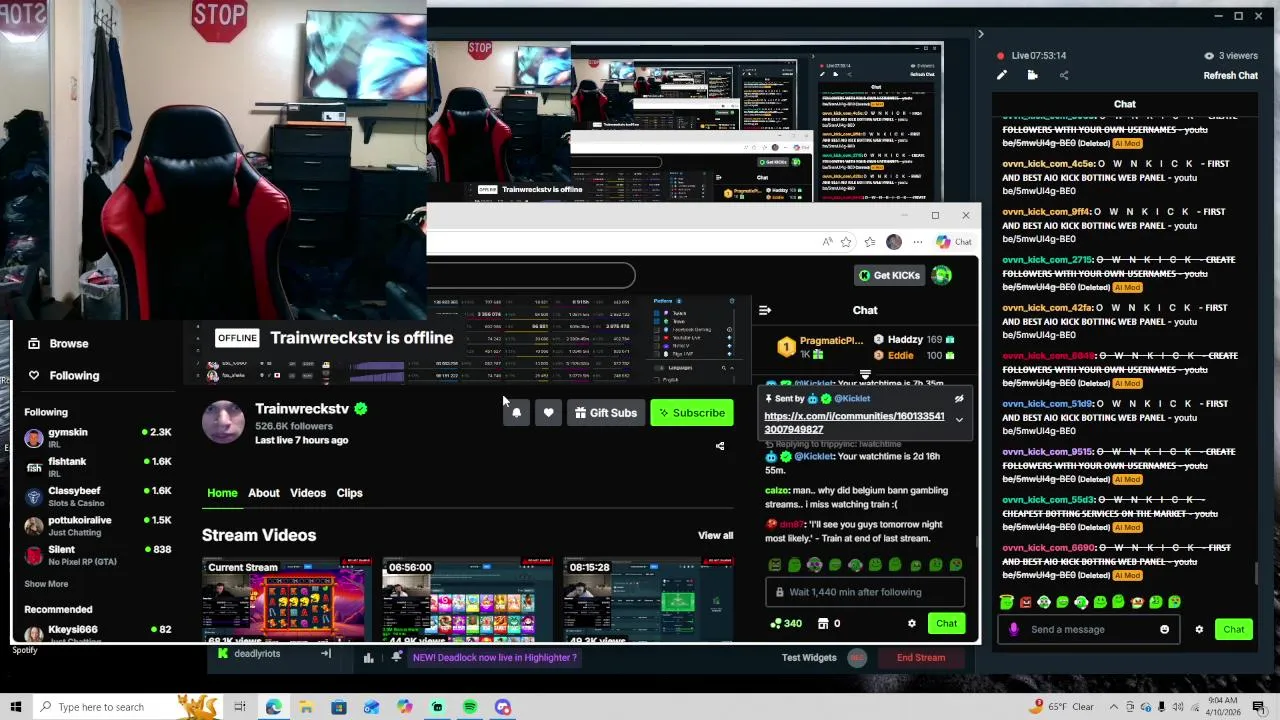This screenshot has height=720, width=1280.
Task: Click the Gift Subs button
Action: coord(606,413)
